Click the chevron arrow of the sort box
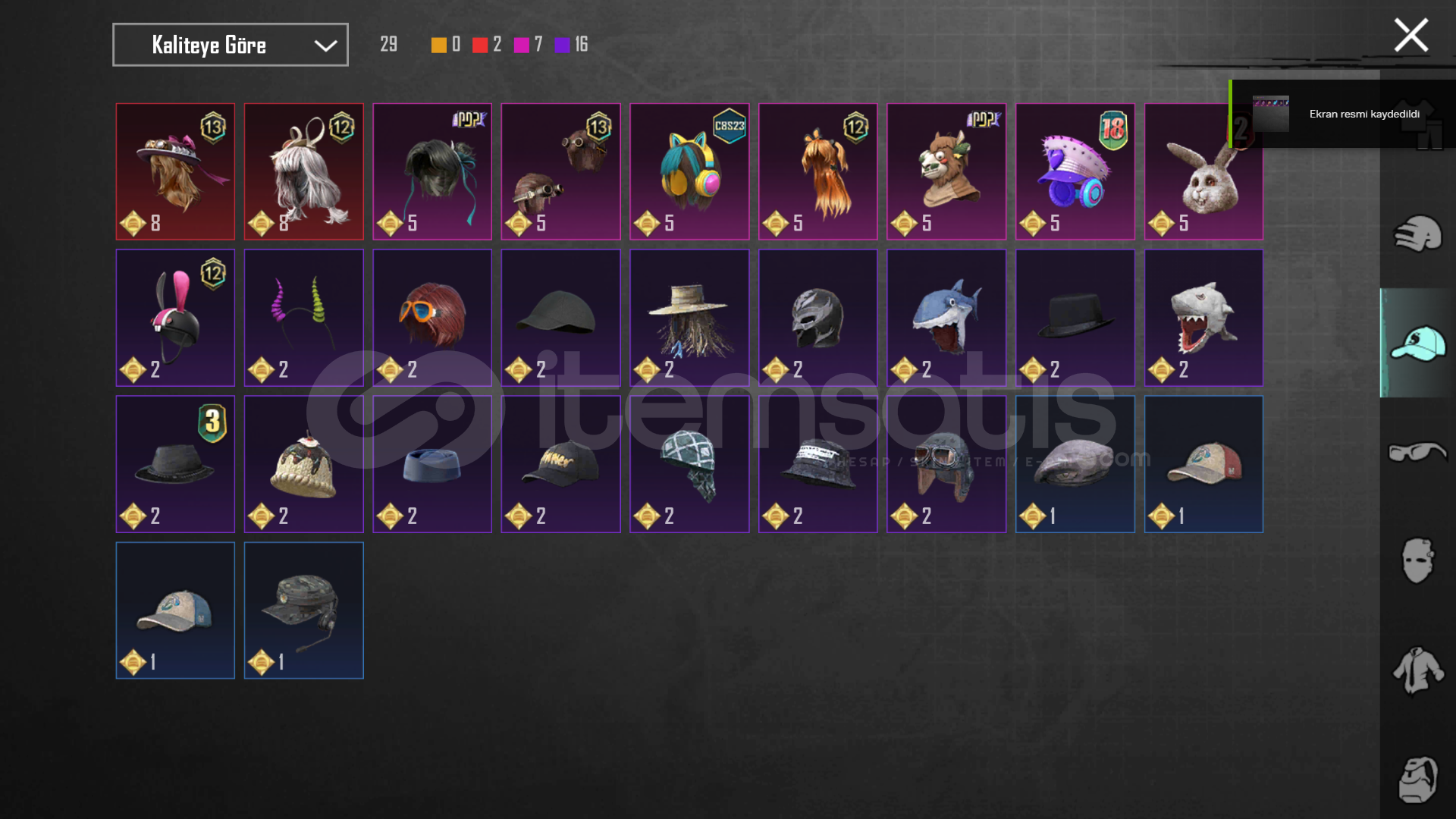The image size is (1456, 819). click(325, 45)
